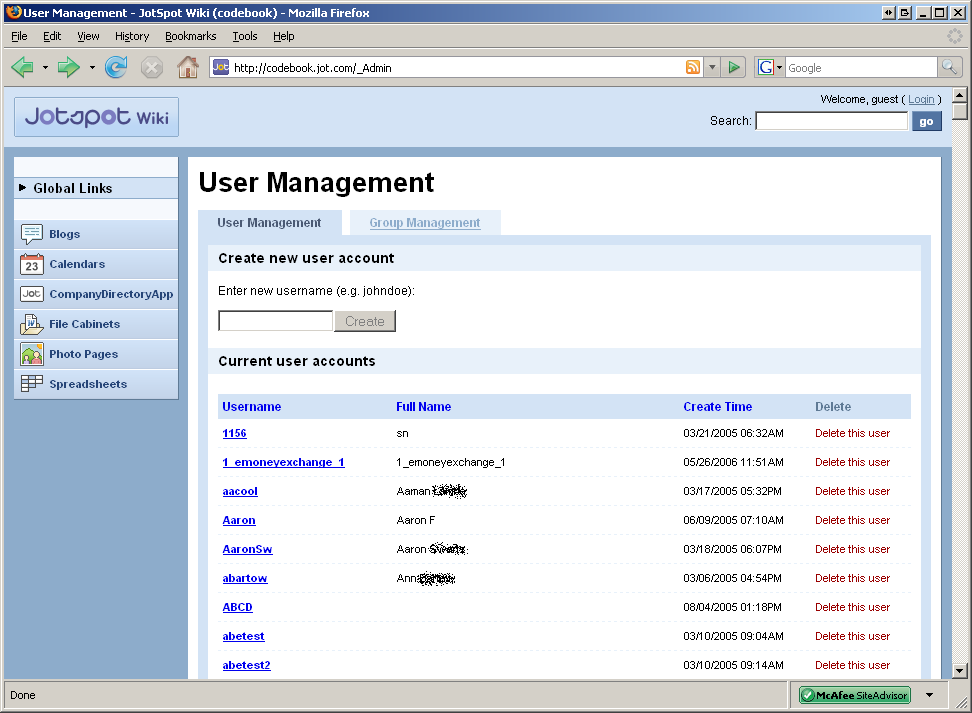Screen dimensions: 972x713
Task: Click the CompanyDirectoryApp Jot icon
Action: pyautogui.click(x=32, y=294)
